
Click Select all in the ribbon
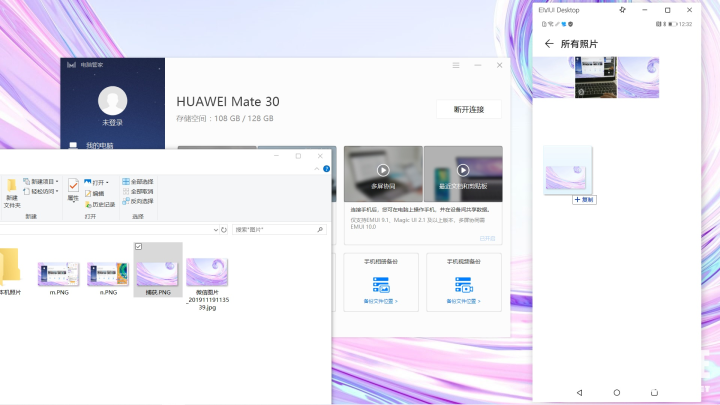click(138, 182)
